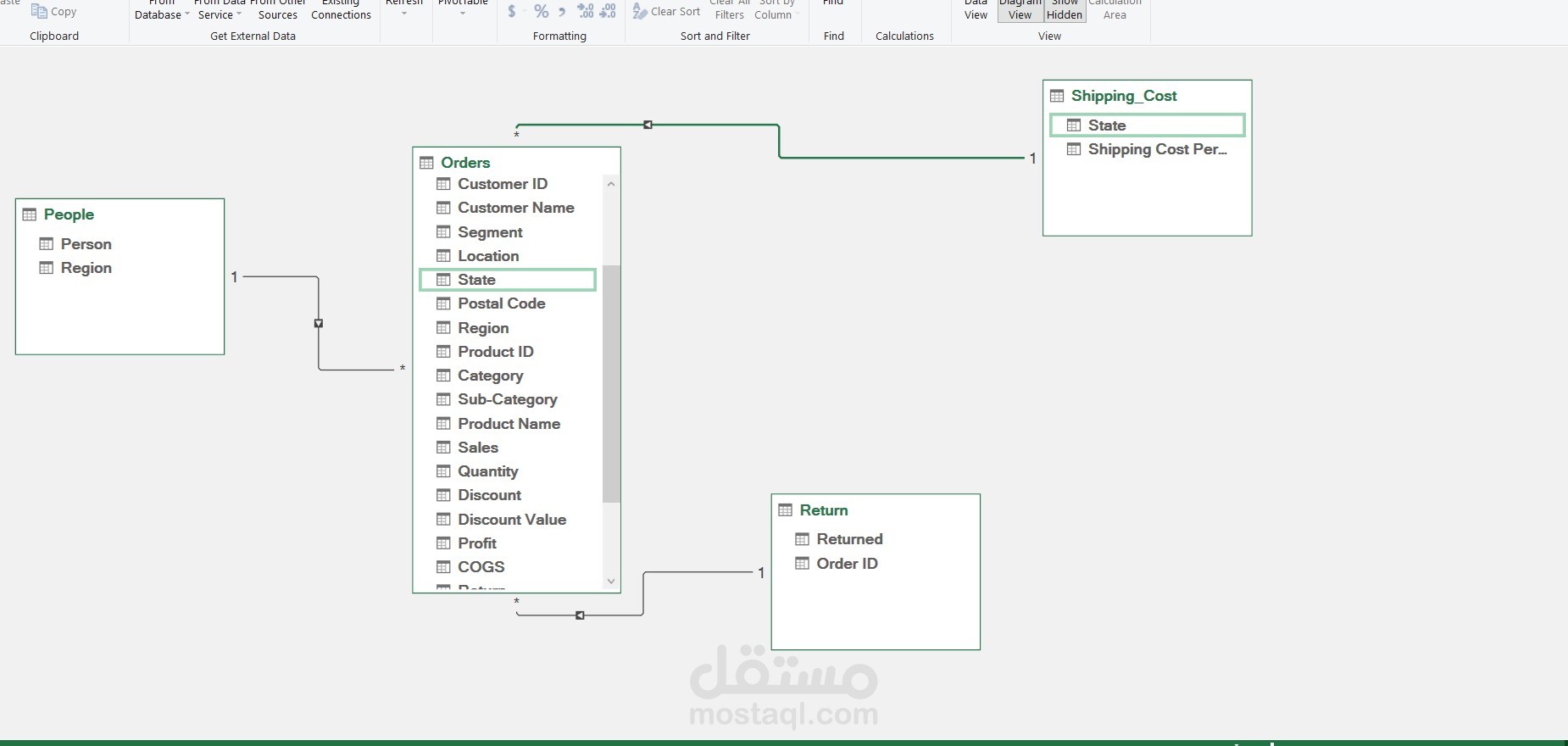This screenshot has width=1568, height=746.
Task: Select the People to Orders relationship marker
Action: point(319,323)
